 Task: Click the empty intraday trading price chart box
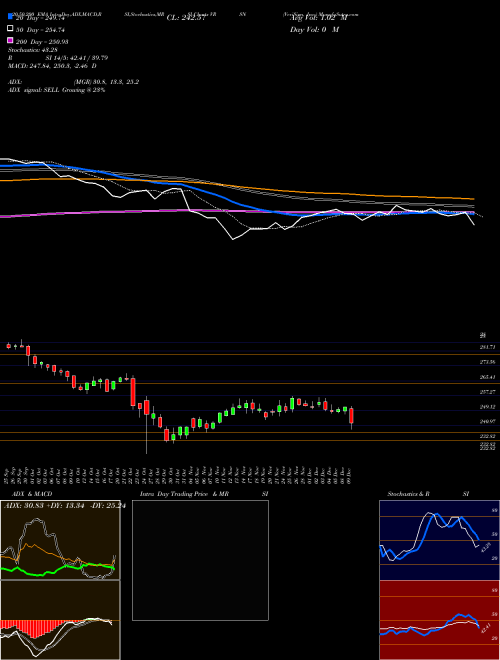click(200, 560)
